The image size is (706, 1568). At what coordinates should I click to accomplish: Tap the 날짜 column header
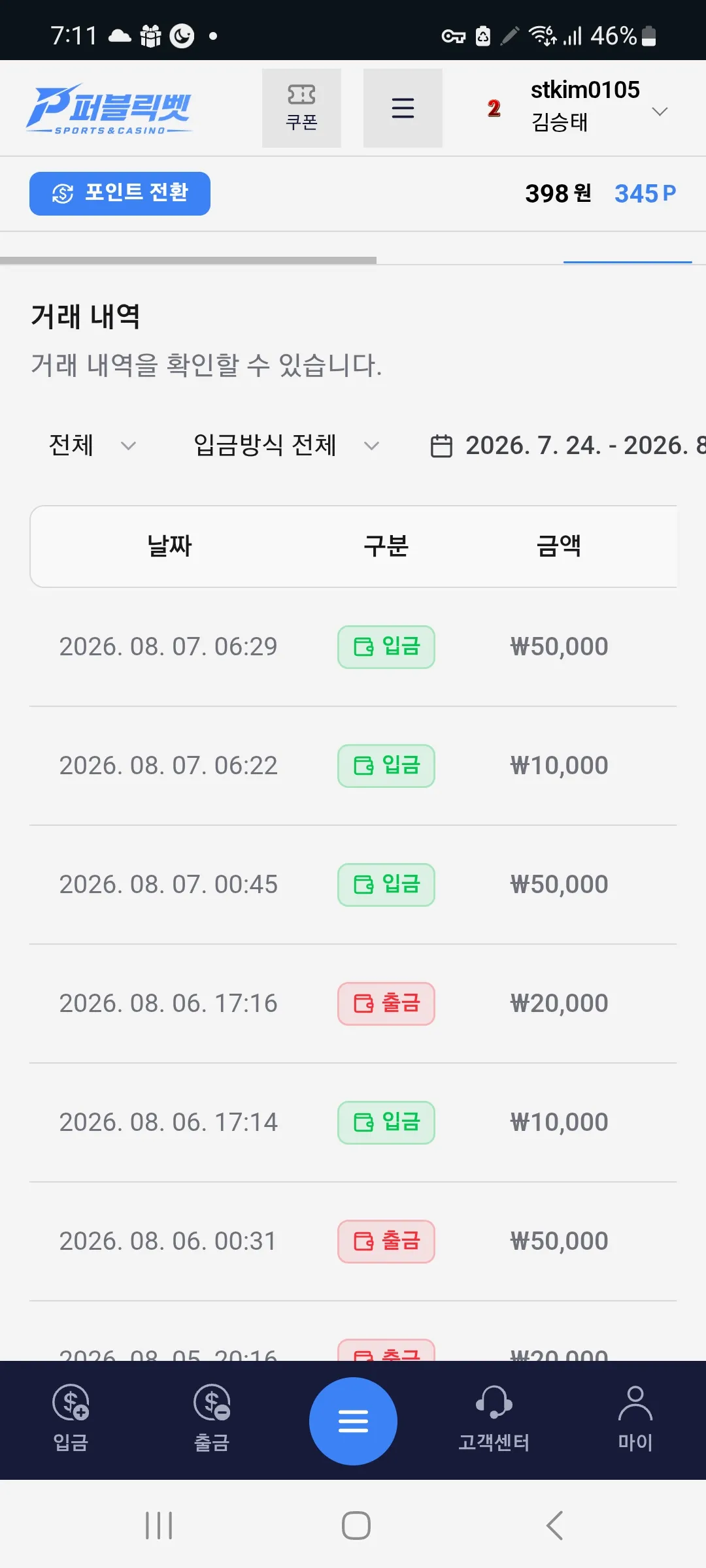coord(169,546)
